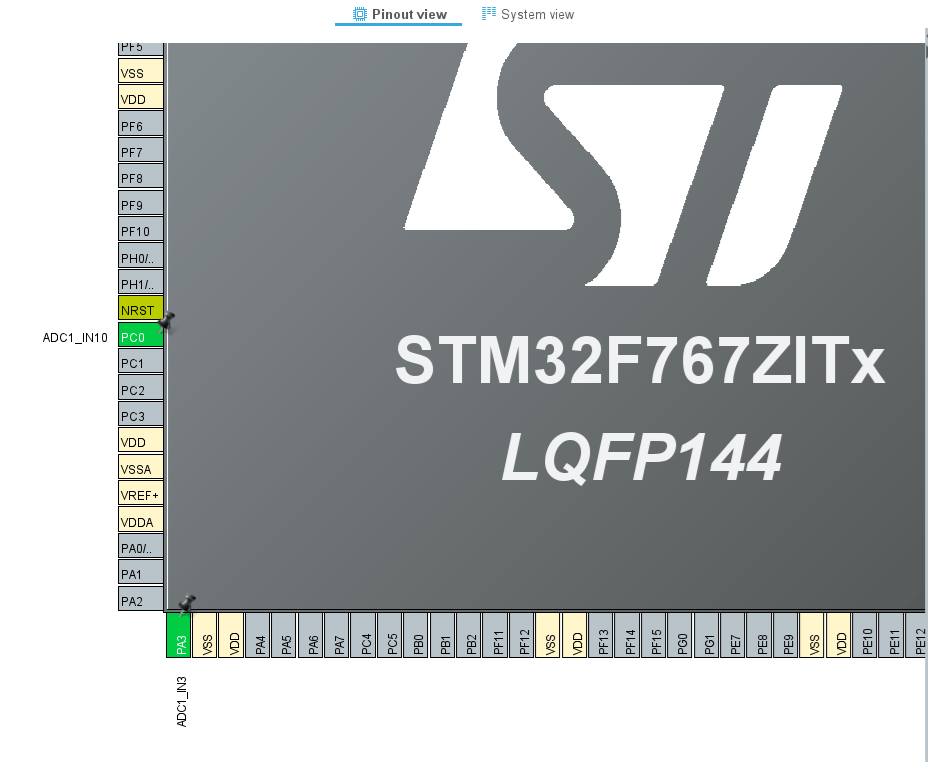Select the green PC0 pin
The height and width of the screenshot is (762, 928).
click(141, 335)
